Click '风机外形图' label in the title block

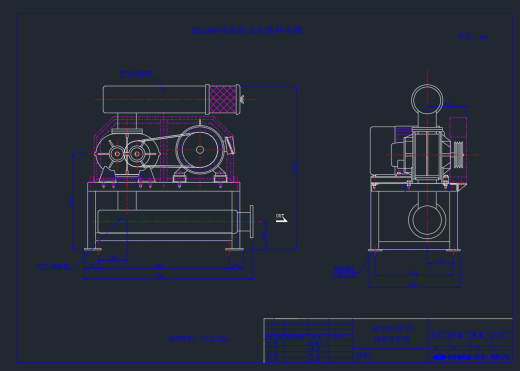click(x=392, y=339)
